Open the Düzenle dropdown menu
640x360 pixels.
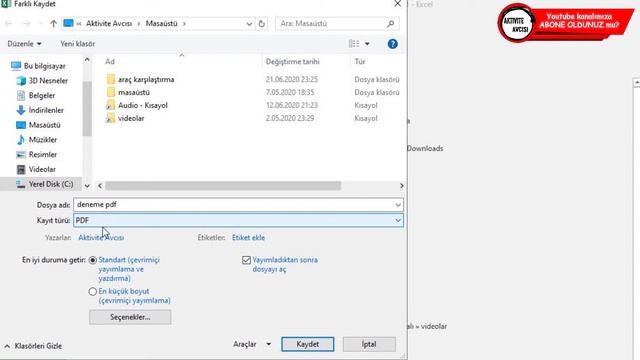coord(24,44)
